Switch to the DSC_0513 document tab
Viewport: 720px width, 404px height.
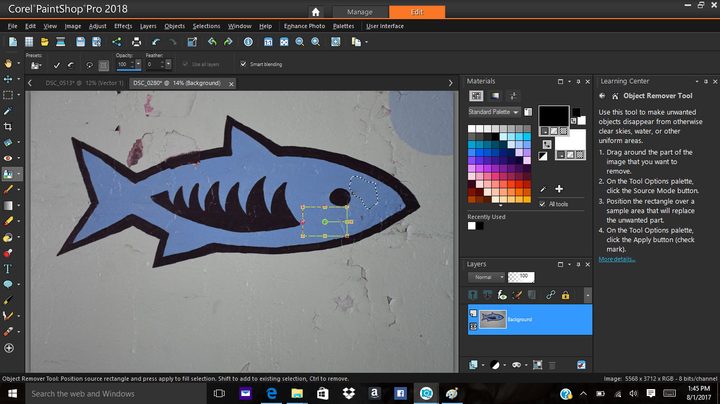point(84,83)
